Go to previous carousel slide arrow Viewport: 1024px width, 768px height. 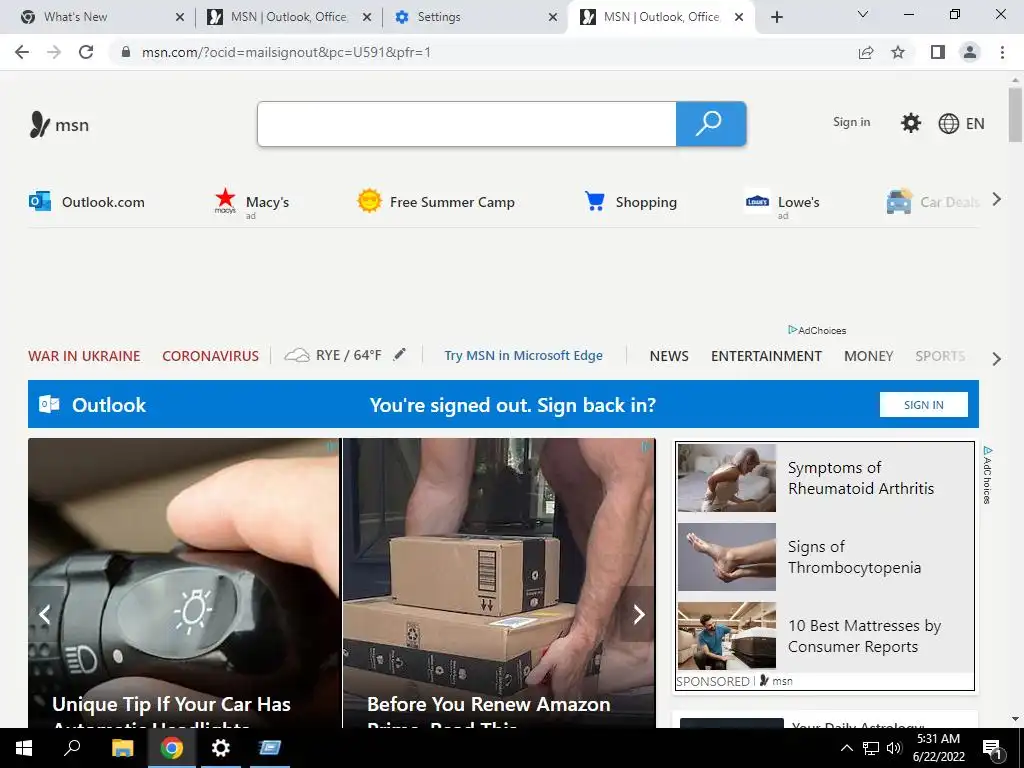coord(44,614)
